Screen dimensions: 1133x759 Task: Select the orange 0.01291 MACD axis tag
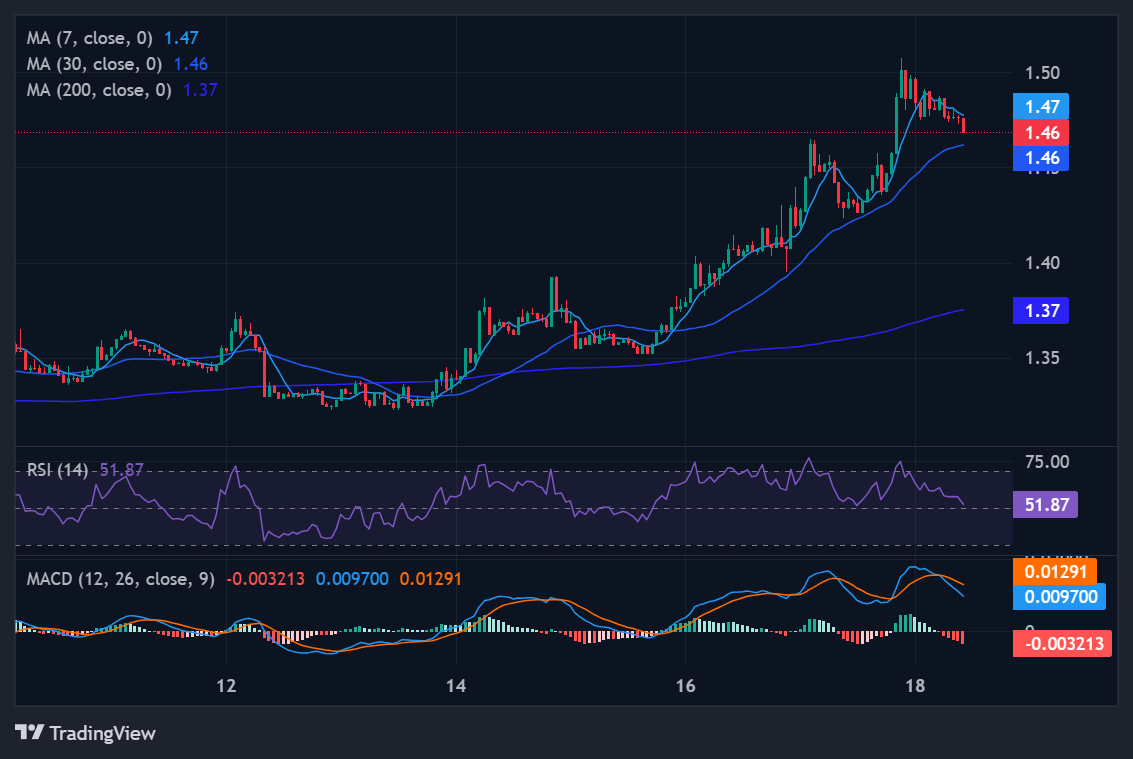[1055, 571]
